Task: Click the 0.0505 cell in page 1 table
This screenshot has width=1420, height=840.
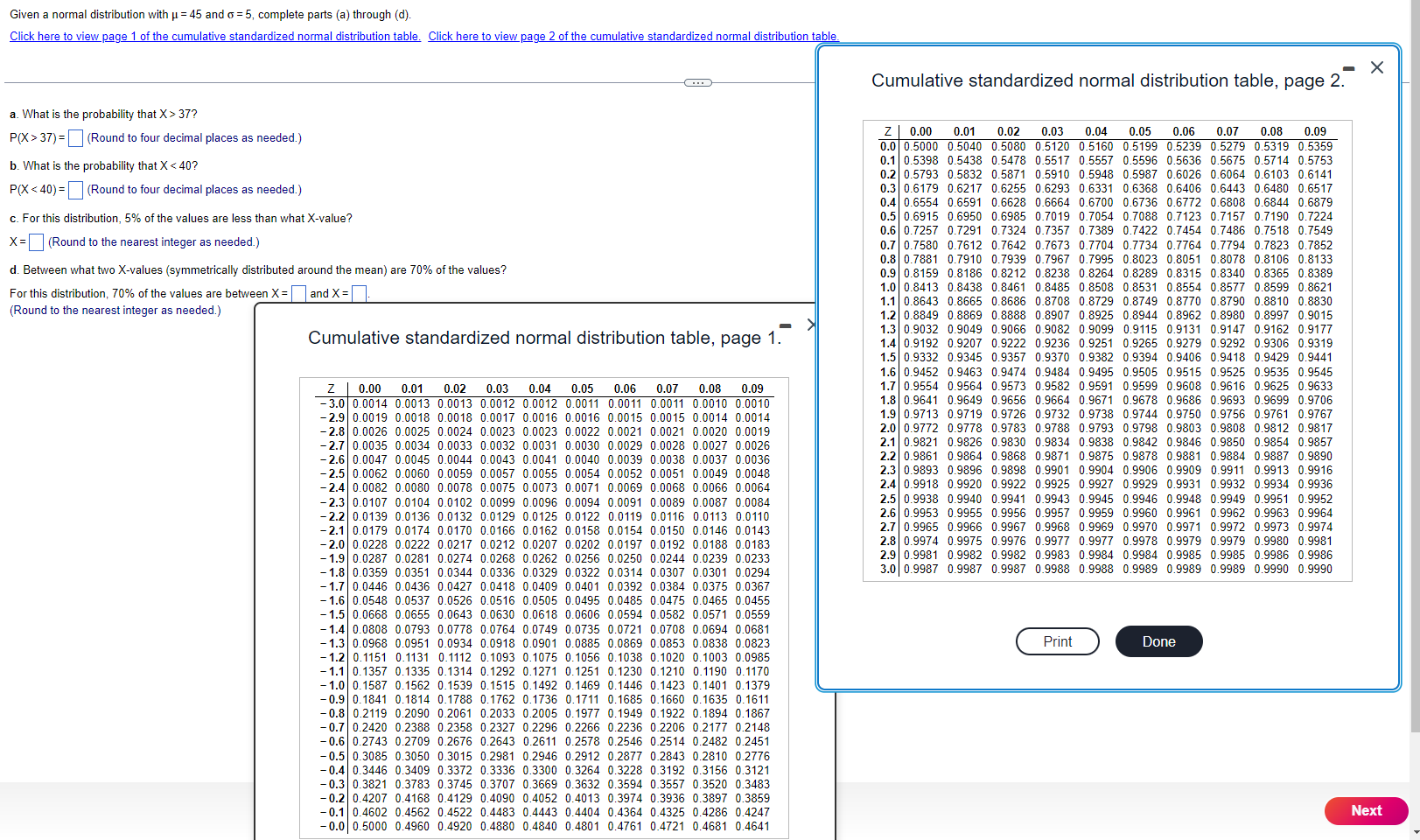Action: (540, 600)
